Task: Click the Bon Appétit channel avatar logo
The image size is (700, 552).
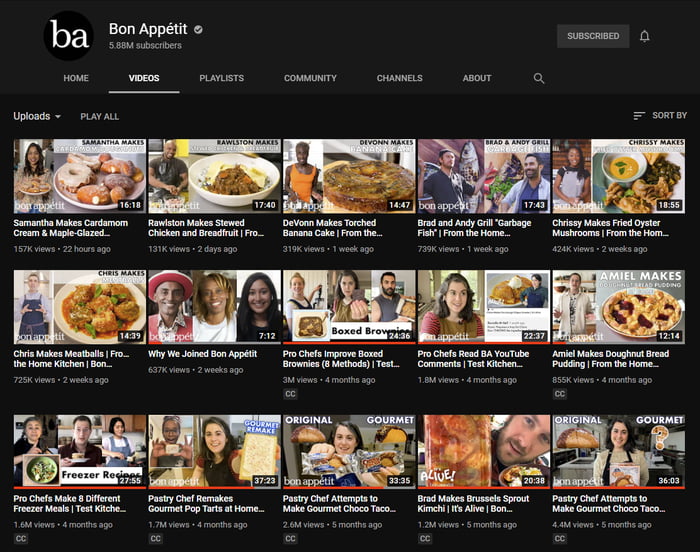Action: coord(69,36)
